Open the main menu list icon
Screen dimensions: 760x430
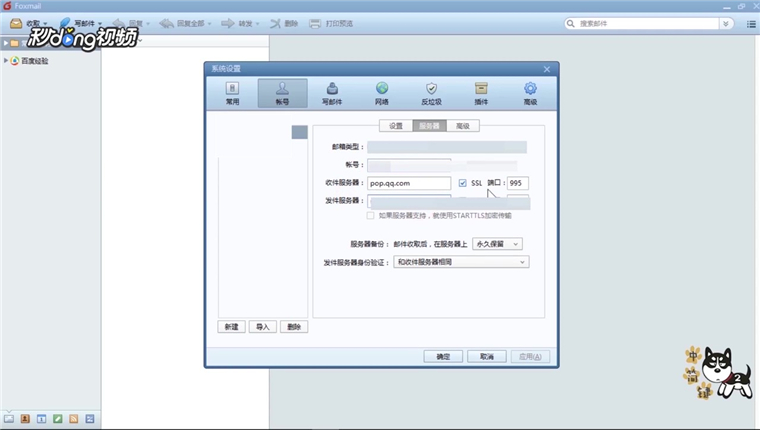tap(751, 24)
